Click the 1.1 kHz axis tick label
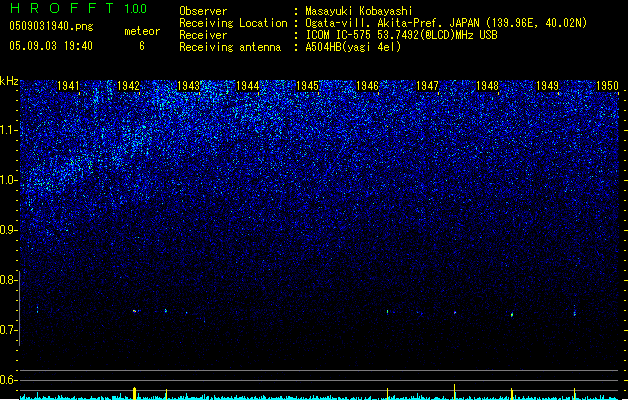This screenshot has height=400, width=629. [x=8, y=130]
